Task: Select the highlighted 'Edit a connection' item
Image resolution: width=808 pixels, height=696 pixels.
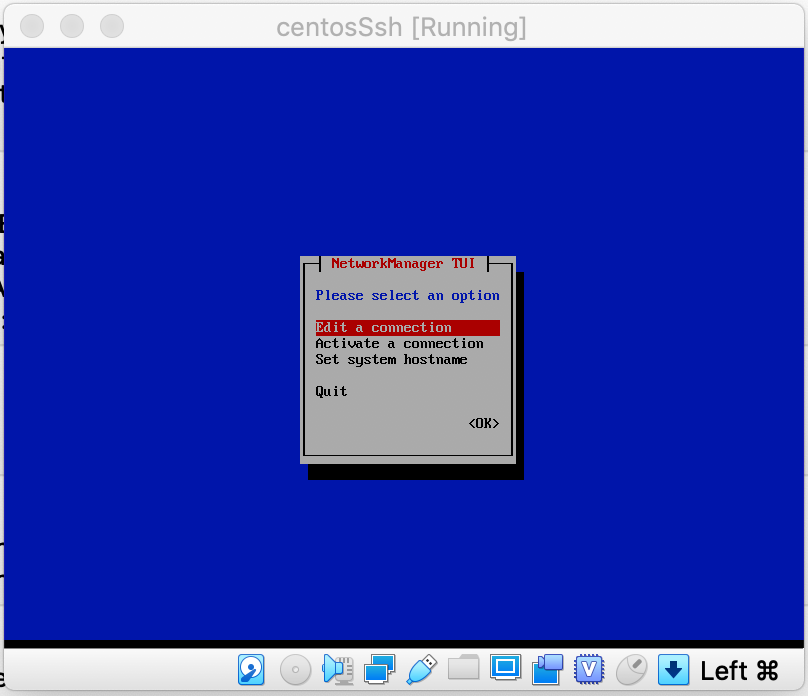Action: 383,327
